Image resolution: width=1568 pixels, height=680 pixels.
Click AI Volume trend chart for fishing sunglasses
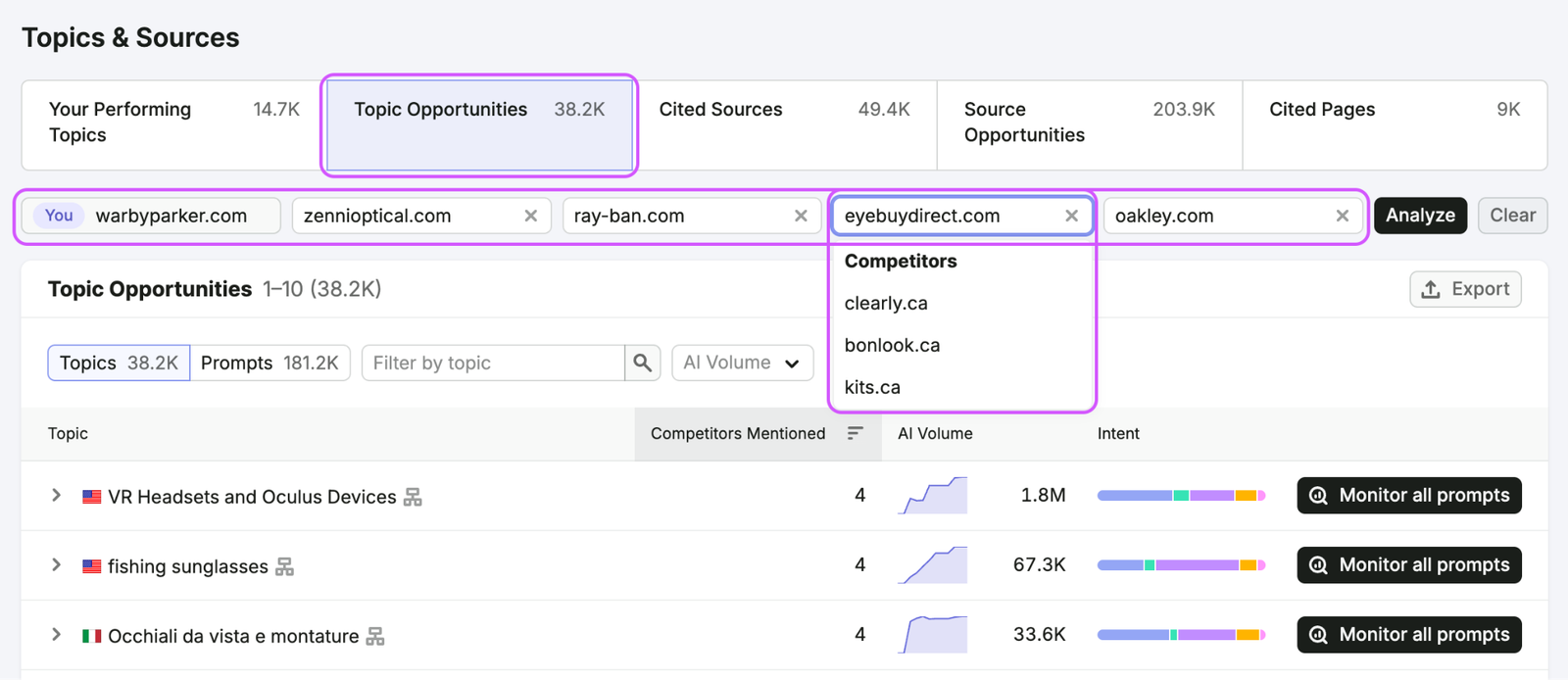[933, 564]
